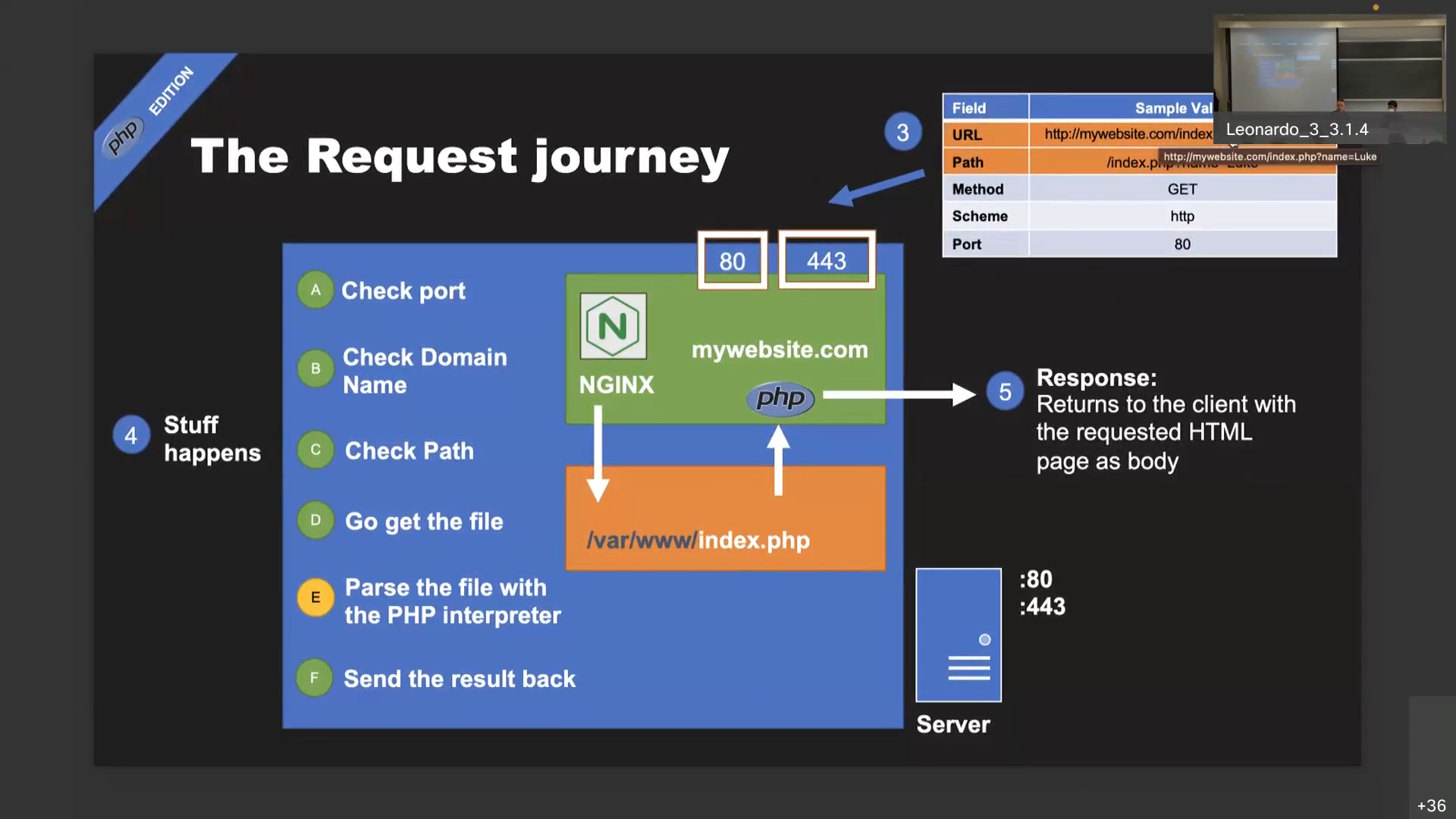
Task: Select the port 443 box
Action: 826,260
